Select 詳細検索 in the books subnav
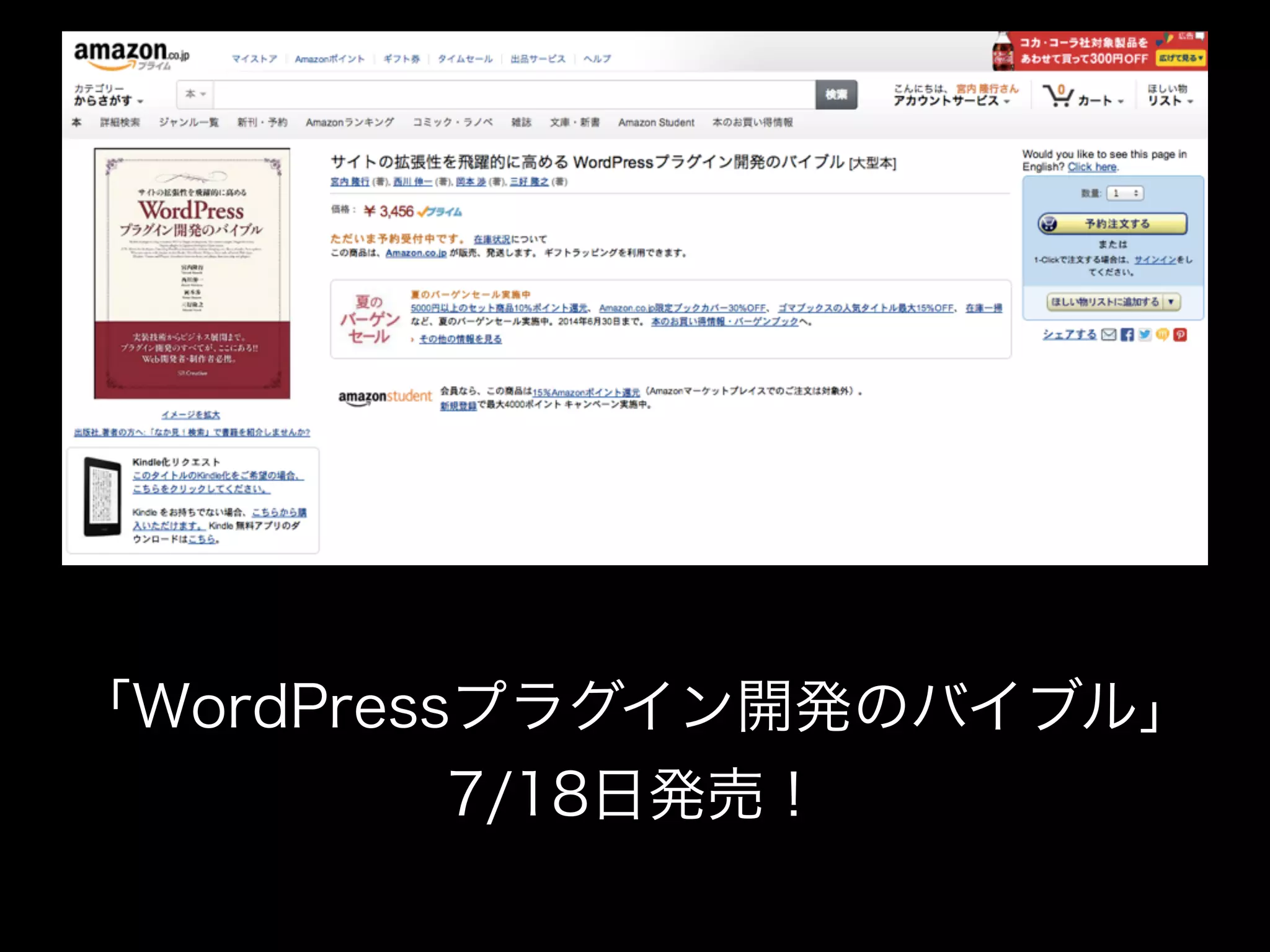1270x952 pixels. (120, 123)
